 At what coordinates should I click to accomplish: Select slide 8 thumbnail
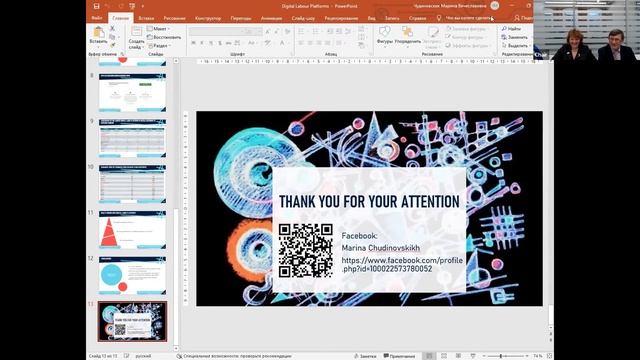click(x=132, y=93)
